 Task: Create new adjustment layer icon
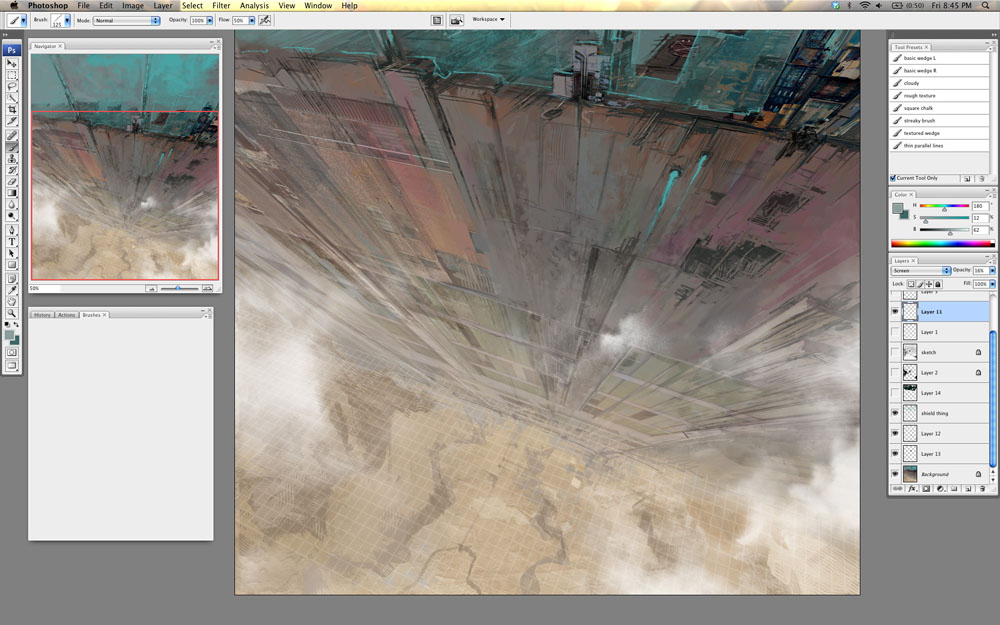pos(940,489)
